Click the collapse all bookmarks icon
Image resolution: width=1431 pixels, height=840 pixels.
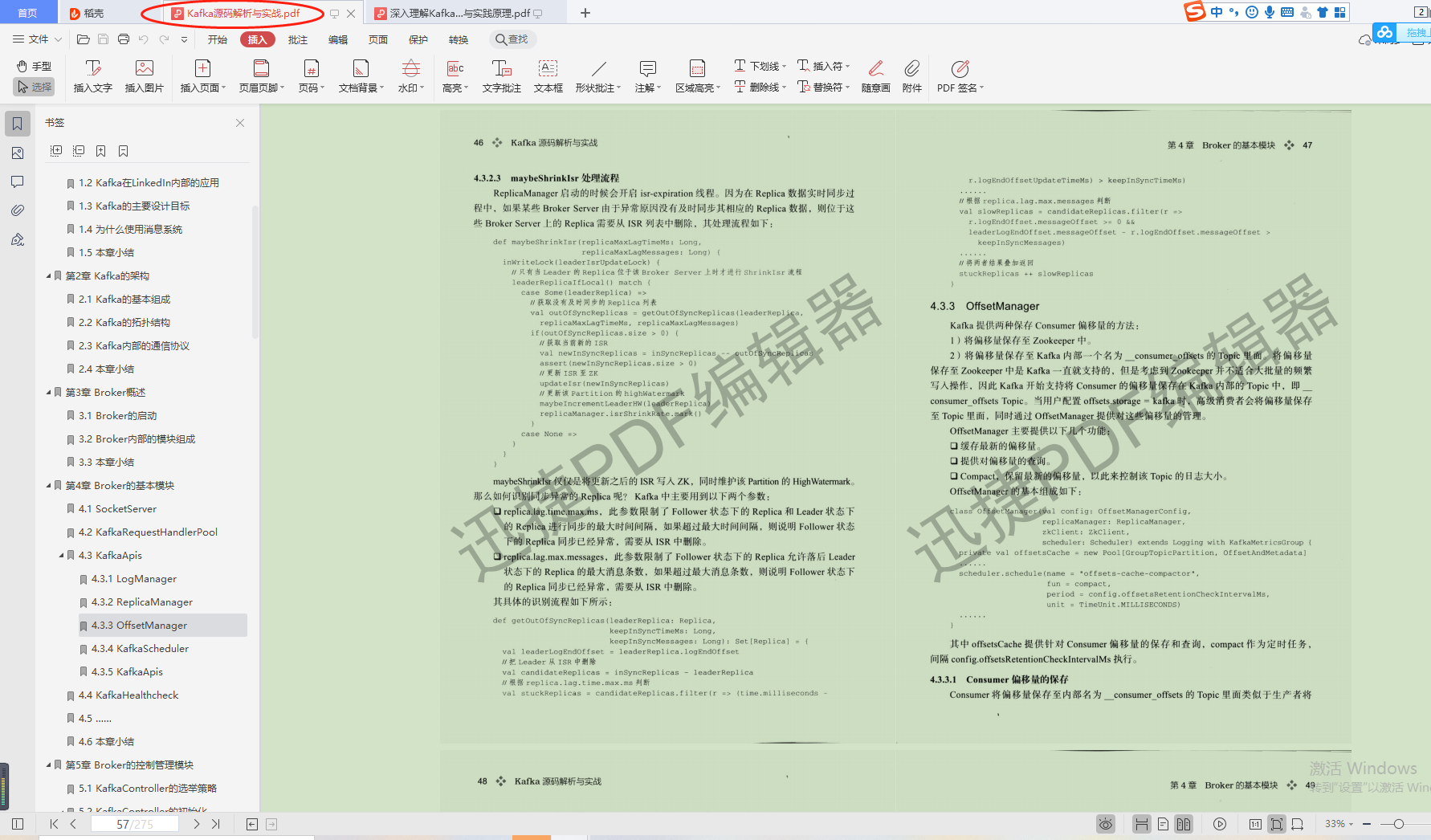(79, 151)
